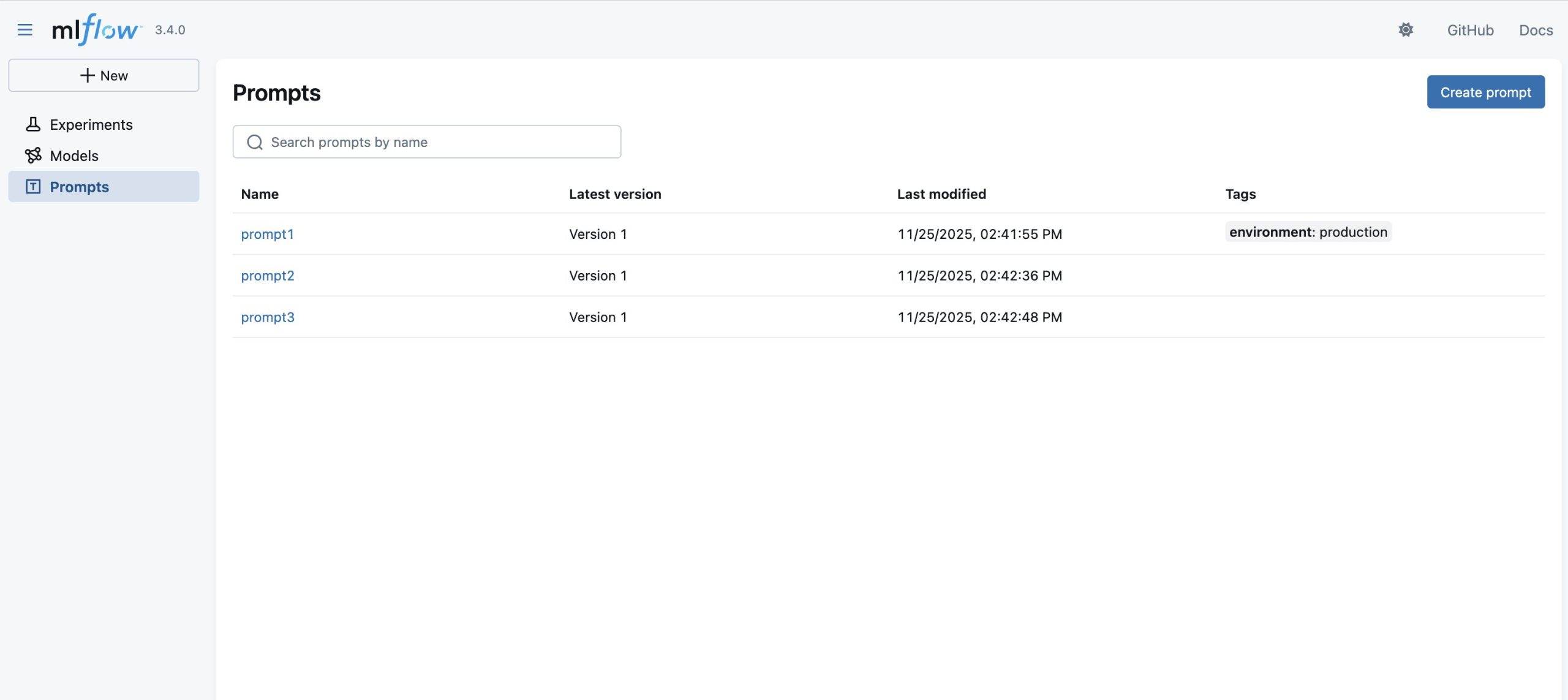Sort the table by Name column
Screen dimensions: 1568x700
260,194
